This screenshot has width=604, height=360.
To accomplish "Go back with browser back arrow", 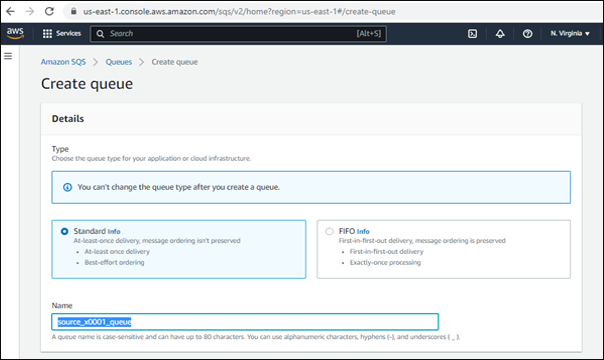I will click(x=10, y=11).
